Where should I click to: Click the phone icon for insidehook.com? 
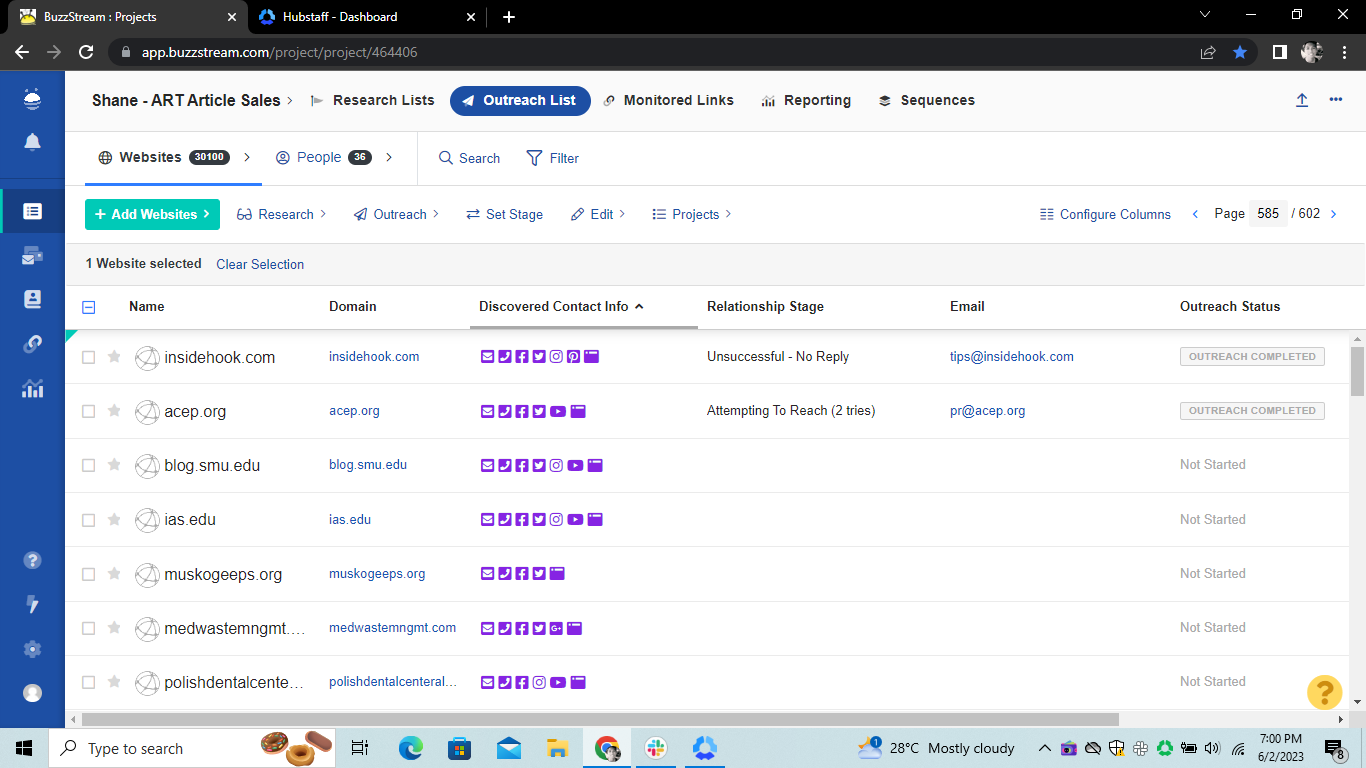coord(505,356)
